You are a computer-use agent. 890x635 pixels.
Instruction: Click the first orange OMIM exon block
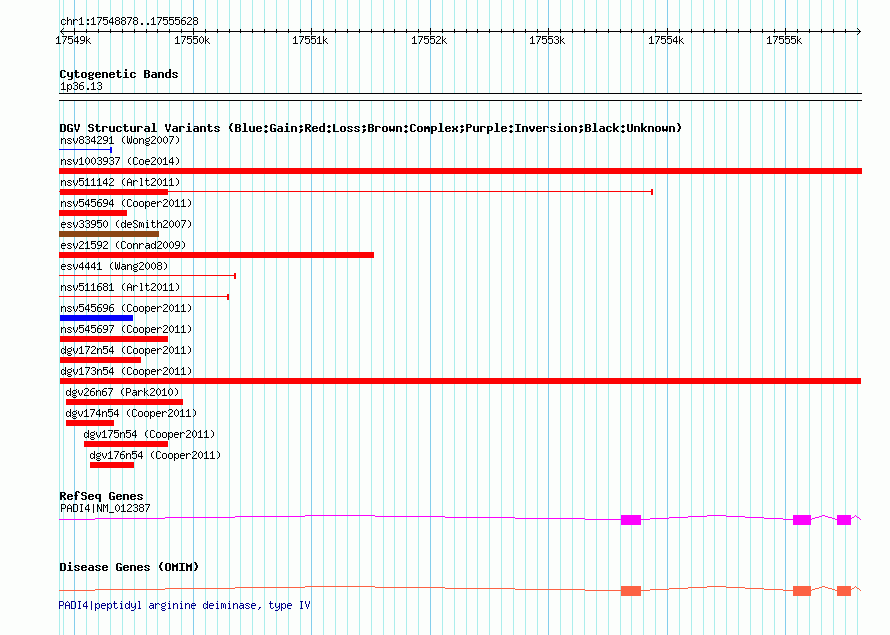tap(631, 591)
